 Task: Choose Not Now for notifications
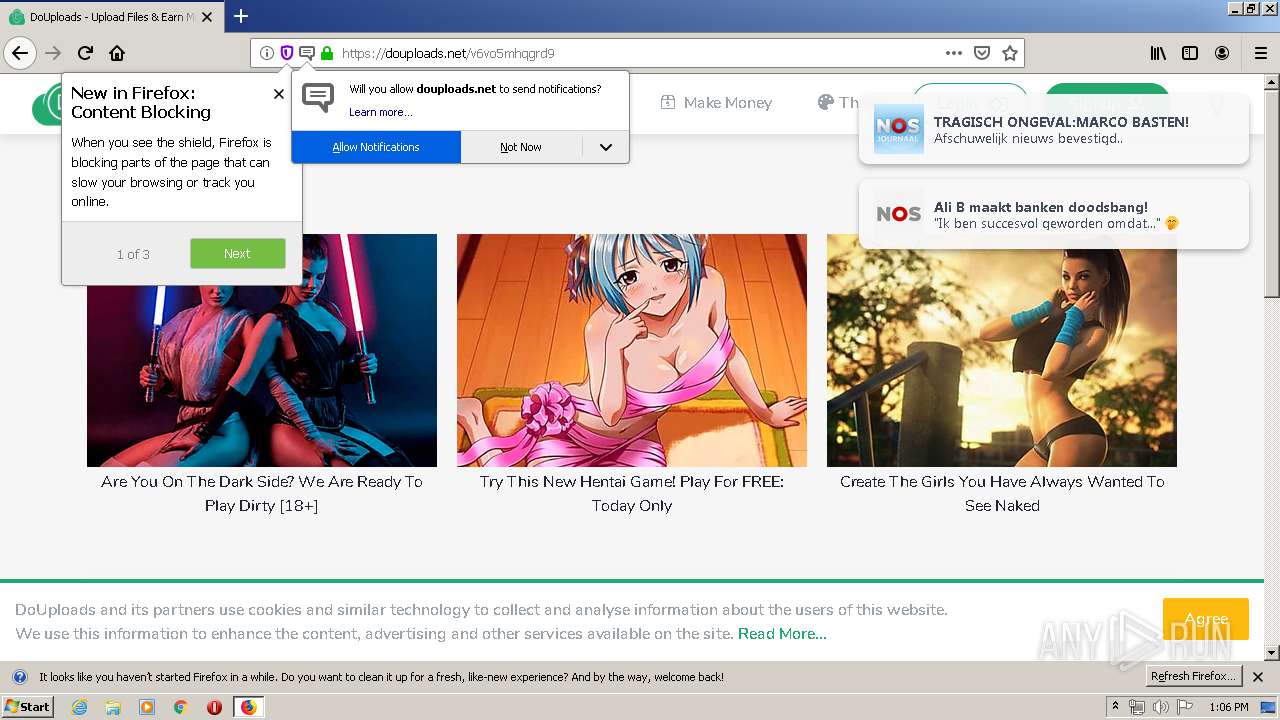pos(521,147)
